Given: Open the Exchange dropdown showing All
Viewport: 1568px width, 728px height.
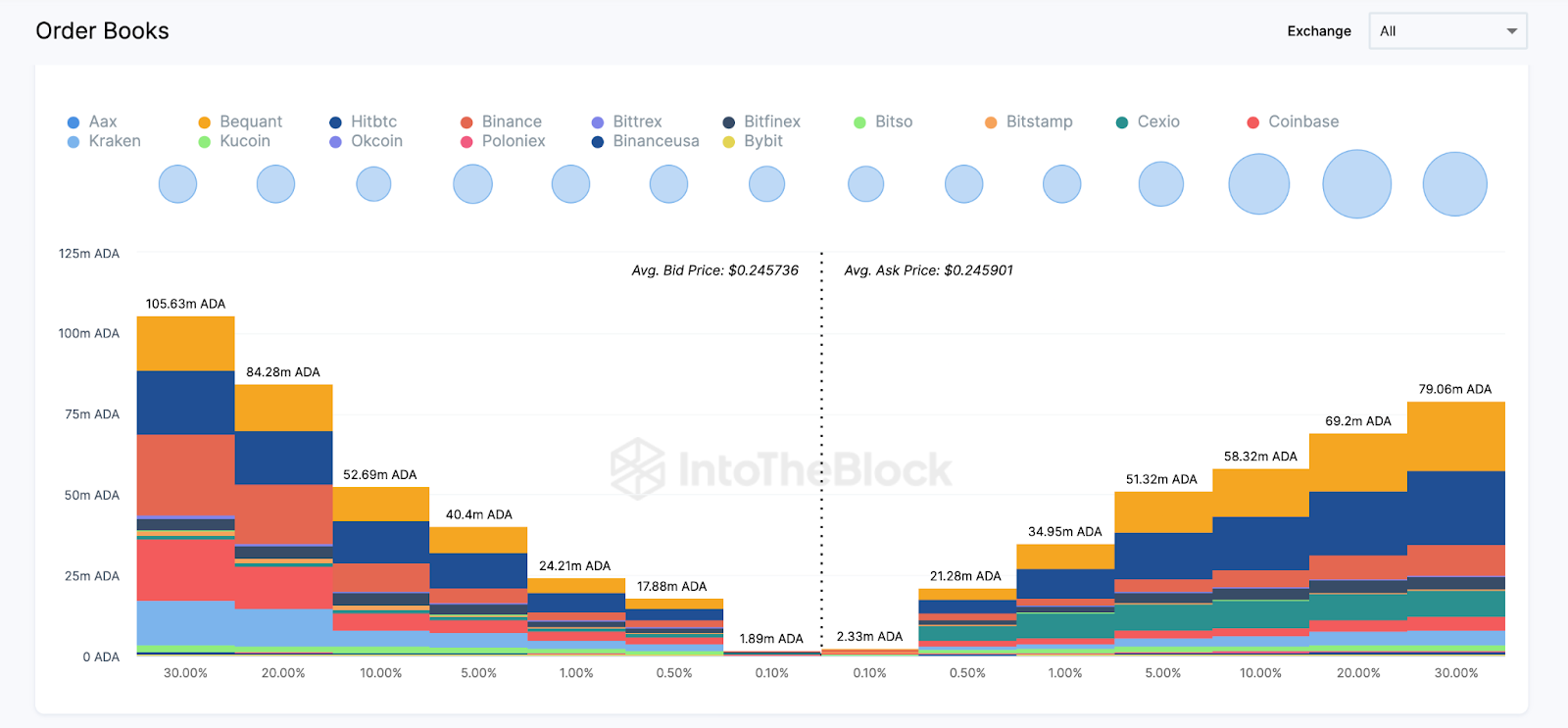Looking at the screenshot, I should (1446, 31).
